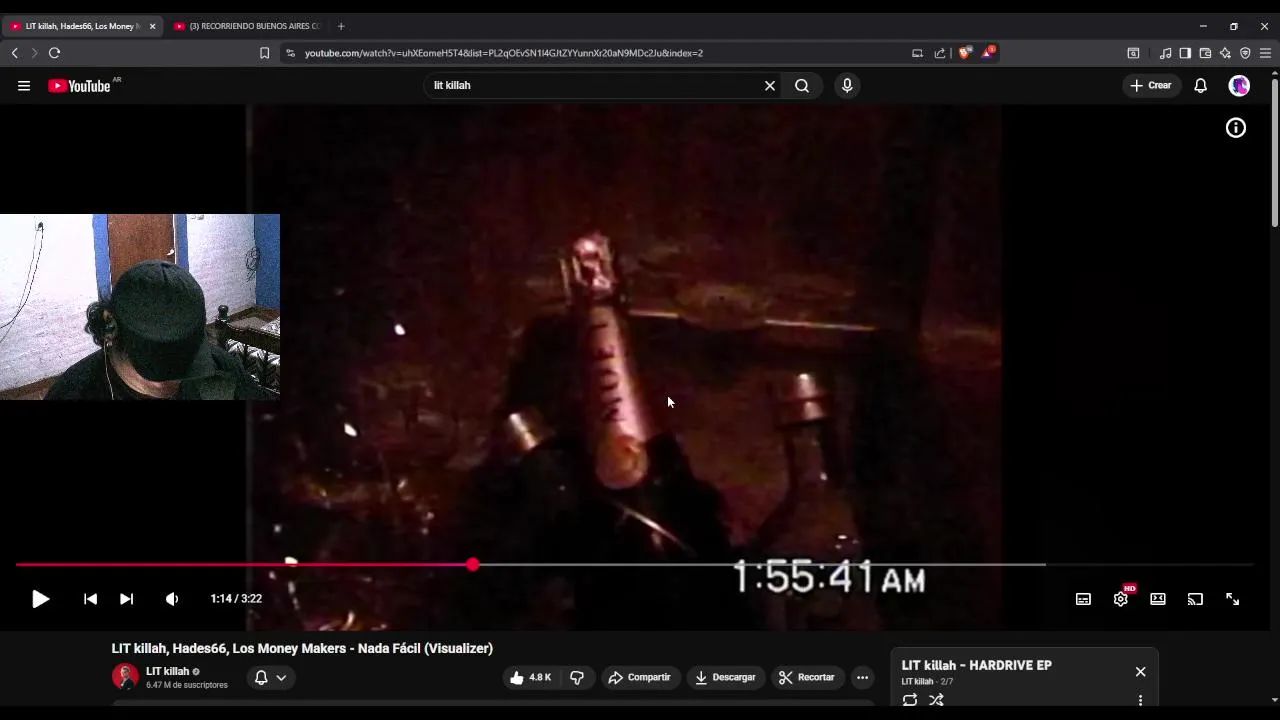1280x720 pixels.
Task: Reload the current page
Action: 54,53
